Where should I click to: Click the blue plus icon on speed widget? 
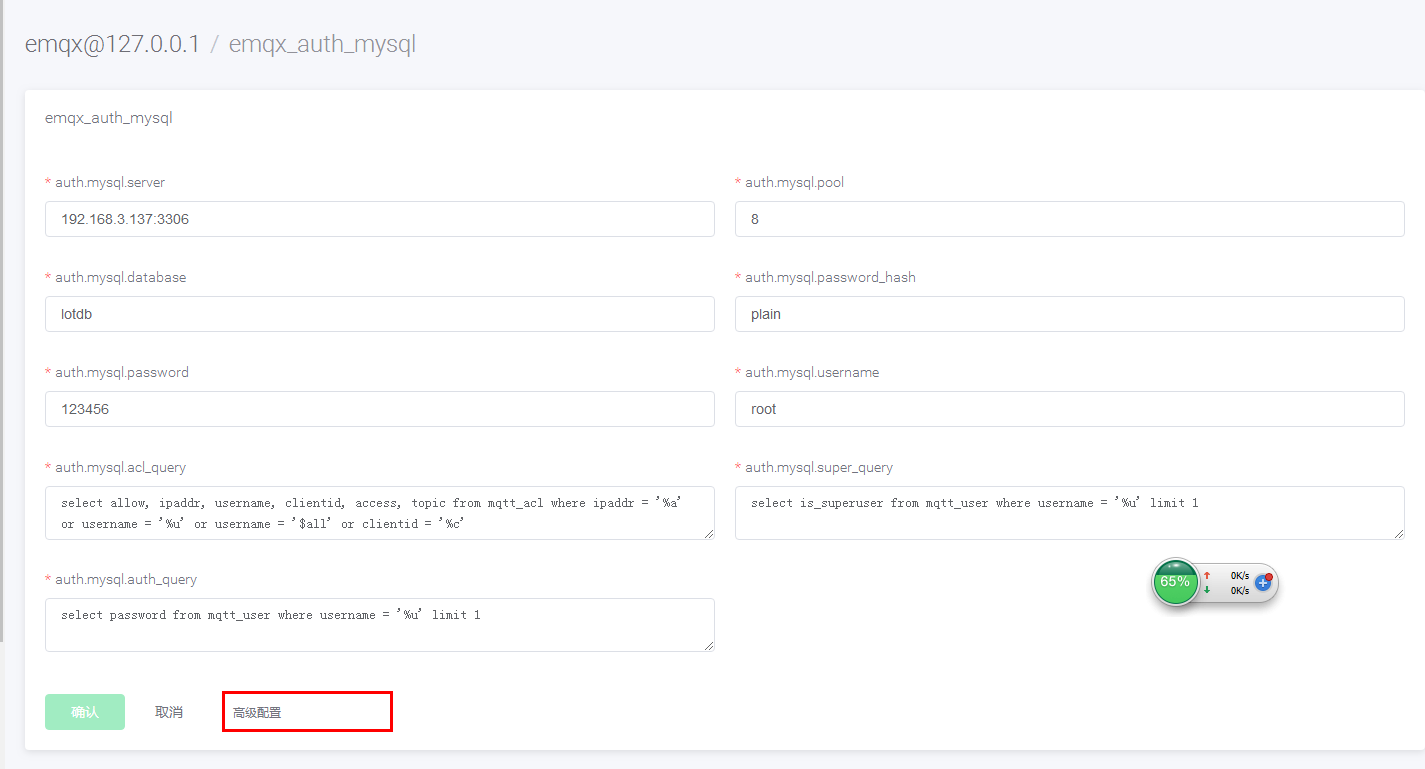click(1263, 582)
